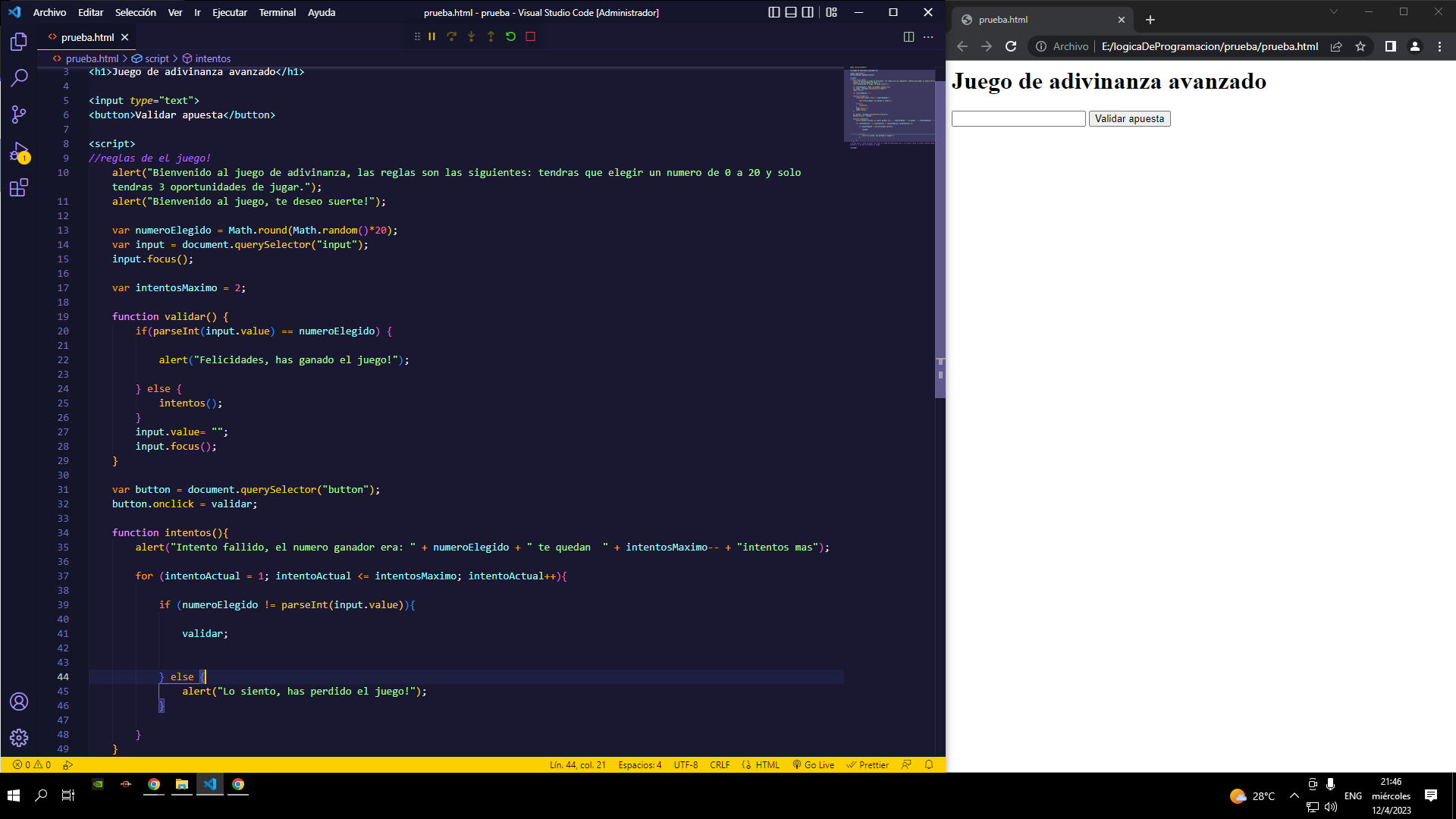Toggle the bottom panel layout button
The image size is (1456, 819).
click(791, 12)
